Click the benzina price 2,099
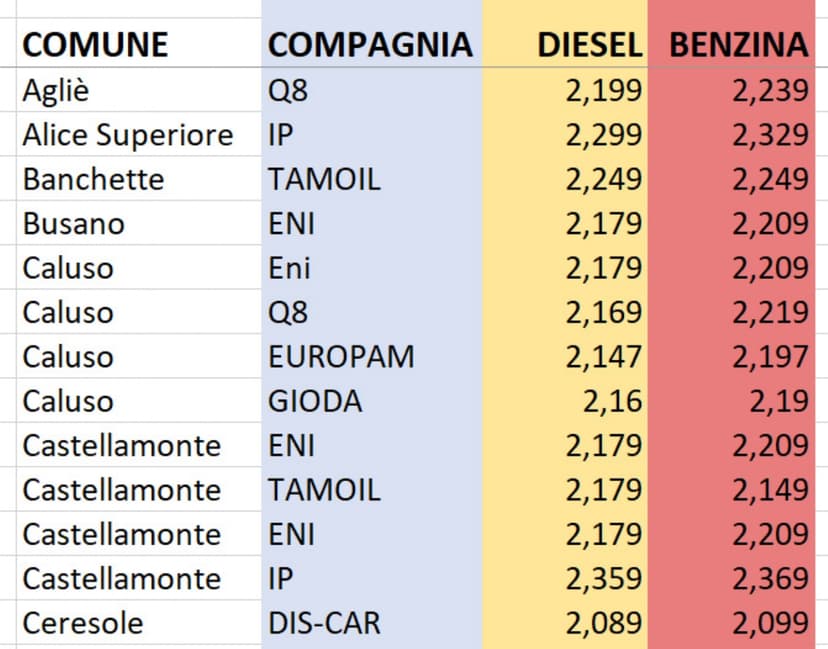The height and width of the screenshot is (649, 828). pos(769,623)
